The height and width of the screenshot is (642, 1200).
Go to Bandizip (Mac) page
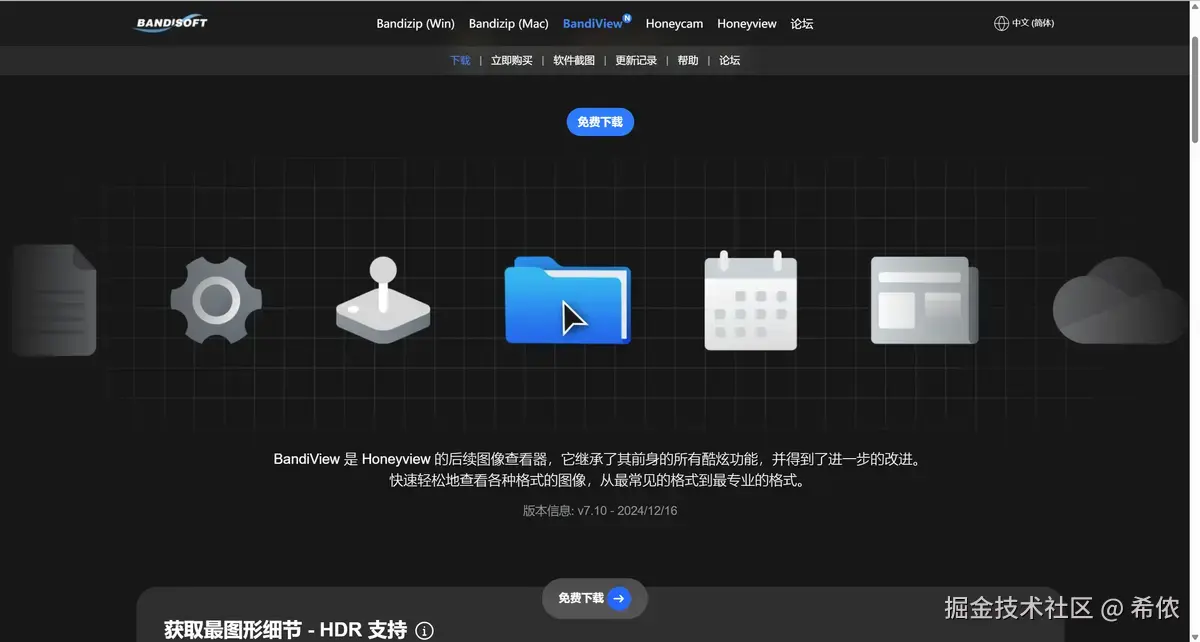coord(509,24)
